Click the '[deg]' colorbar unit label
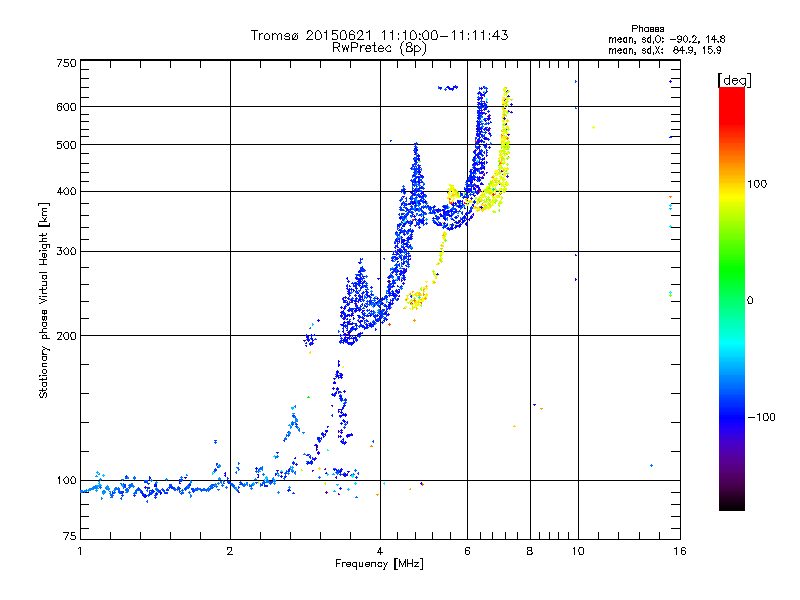The height and width of the screenshot is (600, 800). tap(734, 81)
